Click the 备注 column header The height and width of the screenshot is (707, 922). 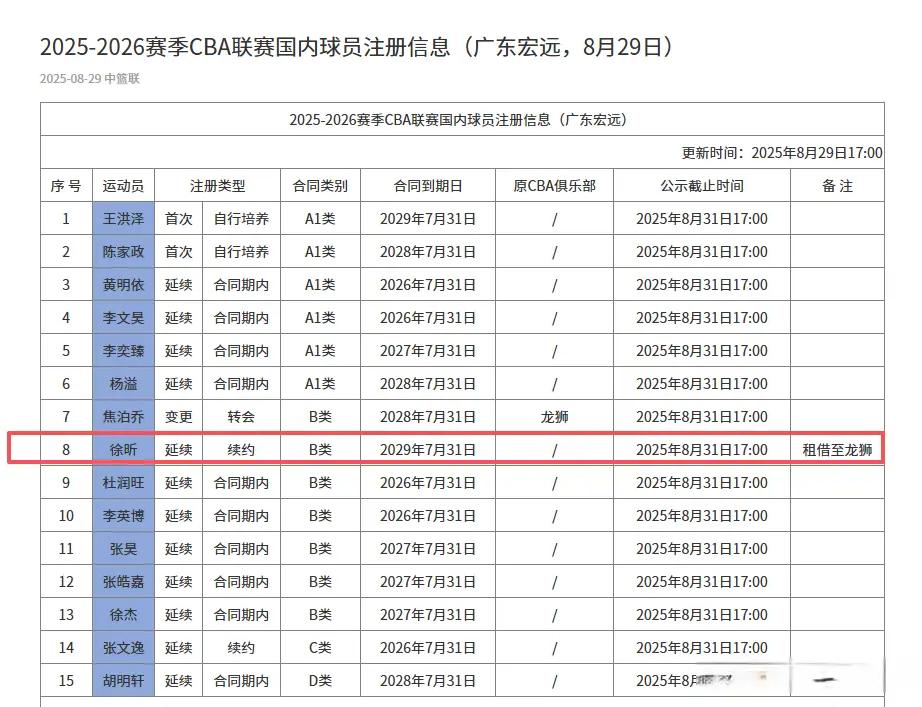pos(837,186)
